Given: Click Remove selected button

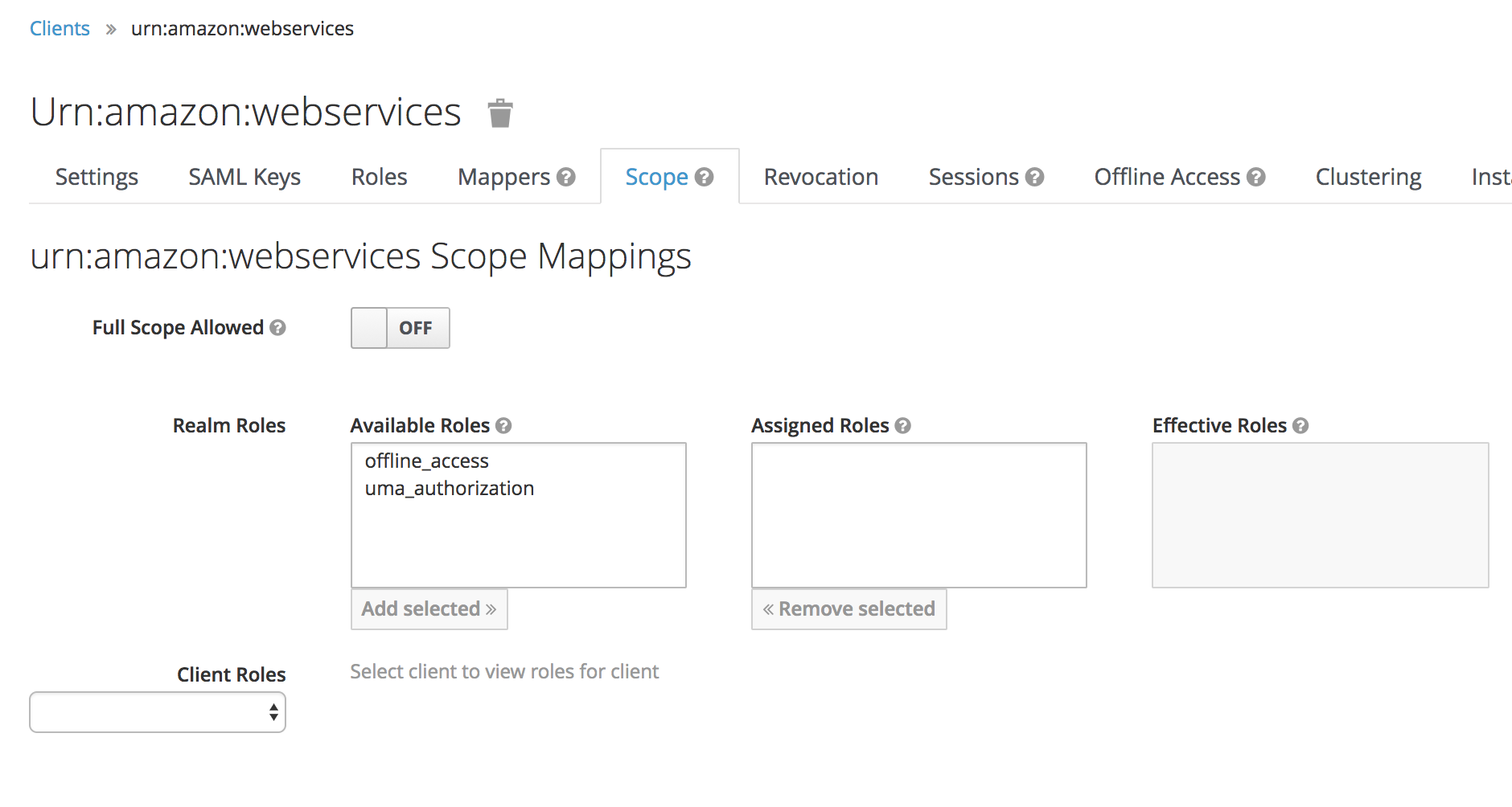Looking at the screenshot, I should 849,609.
